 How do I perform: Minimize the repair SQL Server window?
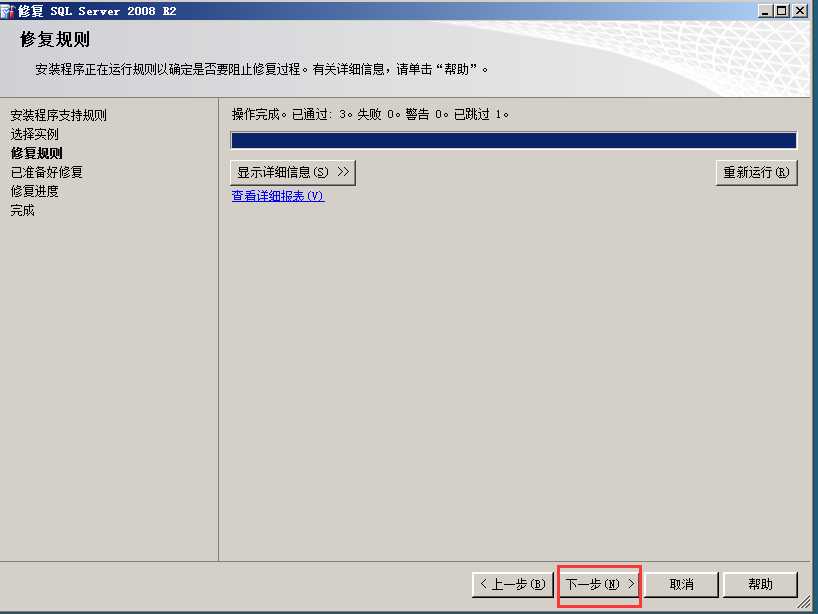pos(765,10)
